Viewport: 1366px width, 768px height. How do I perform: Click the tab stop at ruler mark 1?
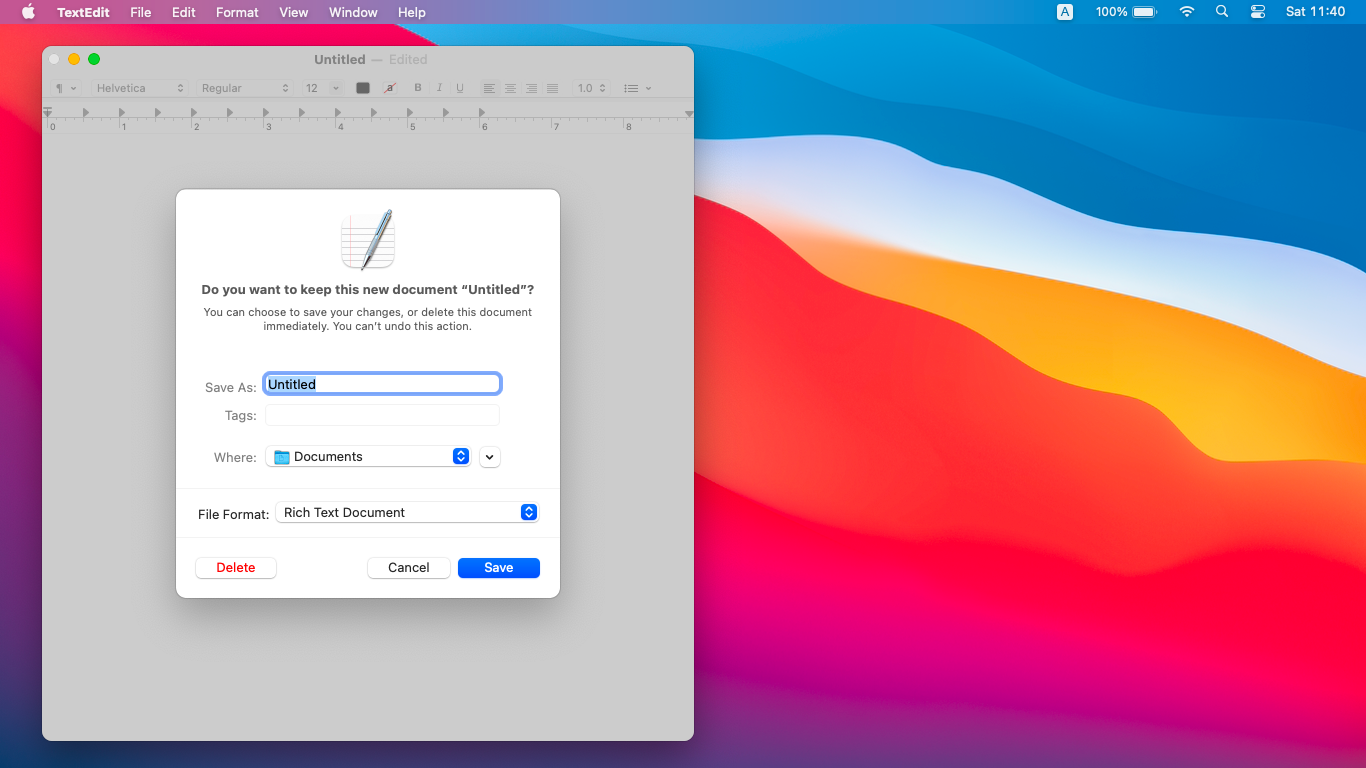click(122, 113)
